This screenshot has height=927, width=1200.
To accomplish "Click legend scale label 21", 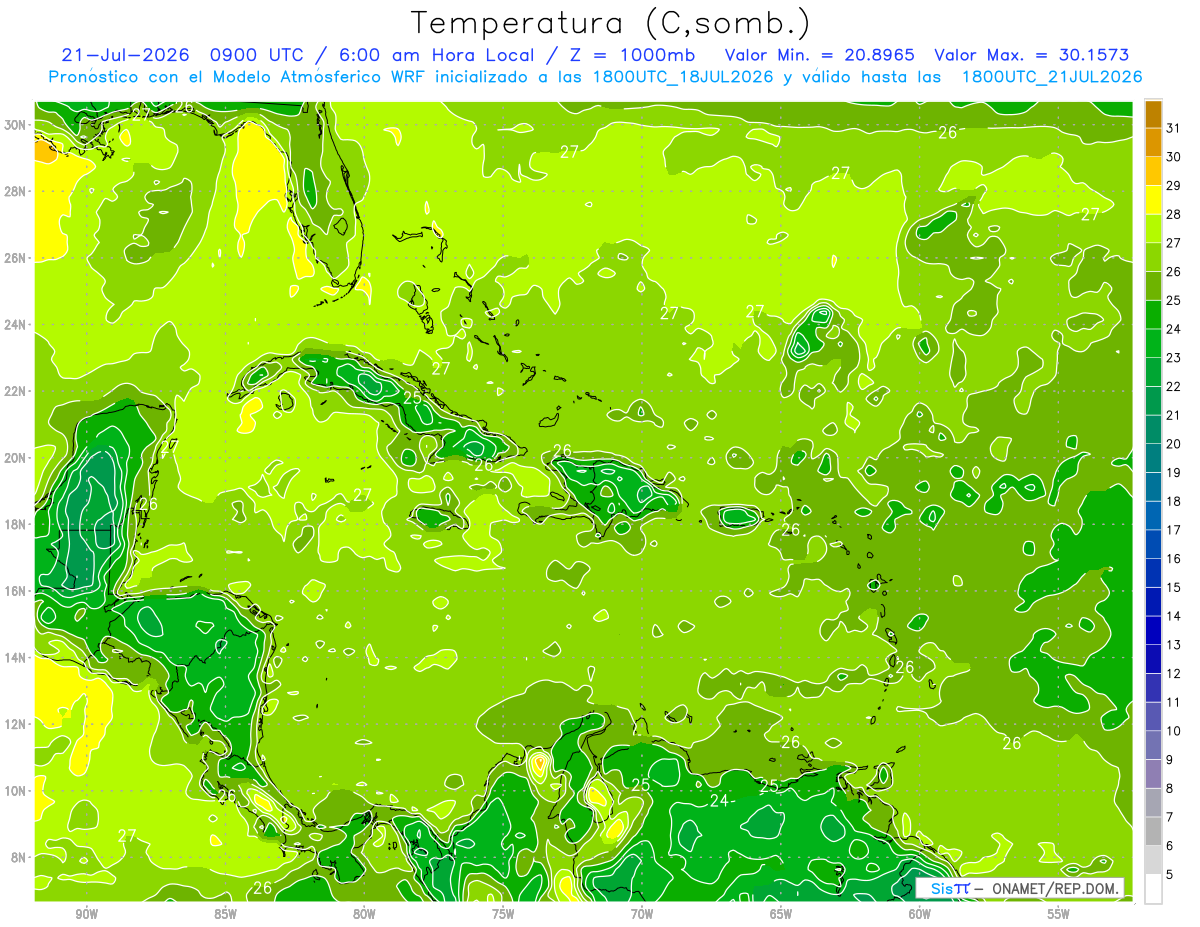I will [1173, 415].
